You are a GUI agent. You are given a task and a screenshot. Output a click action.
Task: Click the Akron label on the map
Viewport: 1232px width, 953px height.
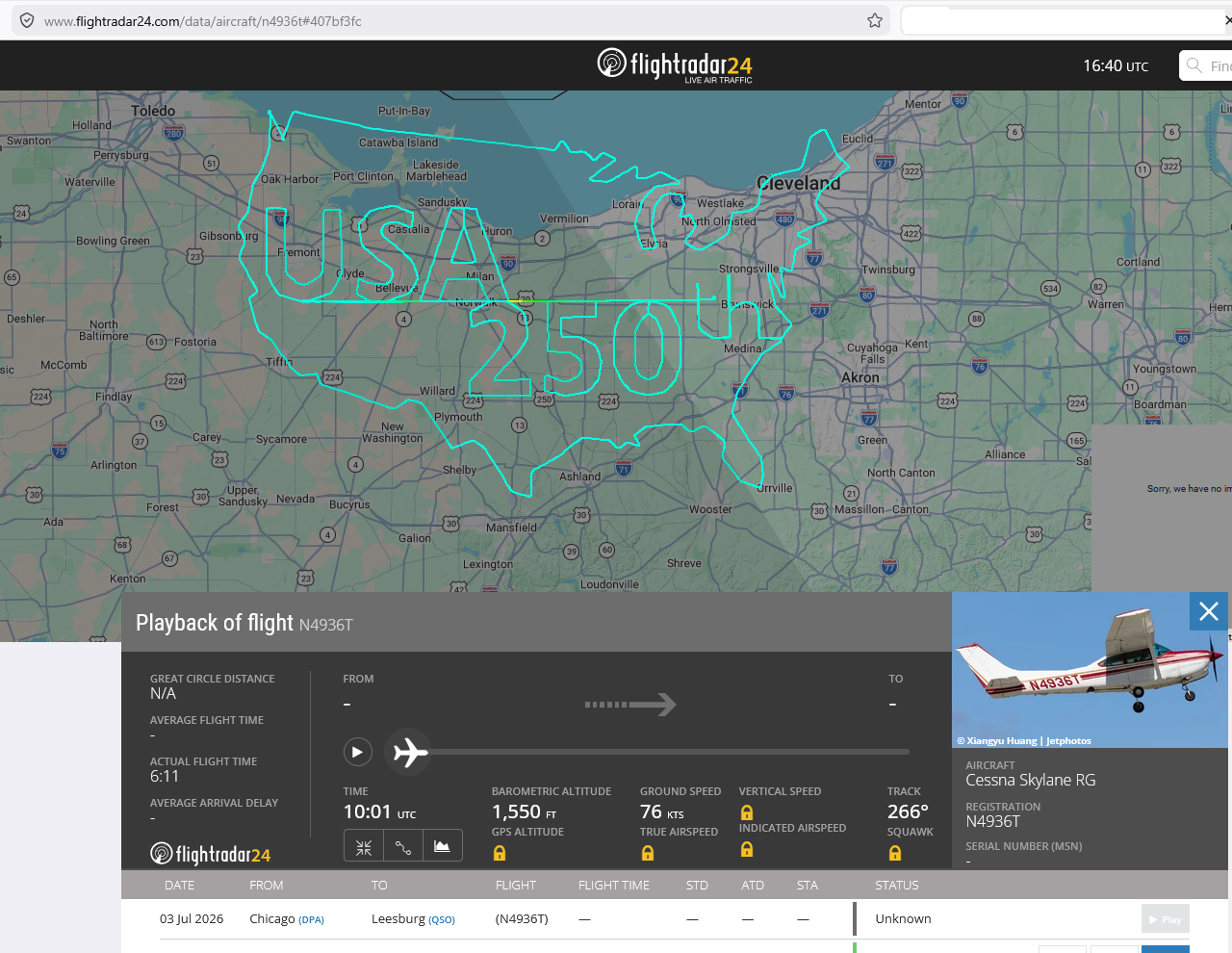860,377
